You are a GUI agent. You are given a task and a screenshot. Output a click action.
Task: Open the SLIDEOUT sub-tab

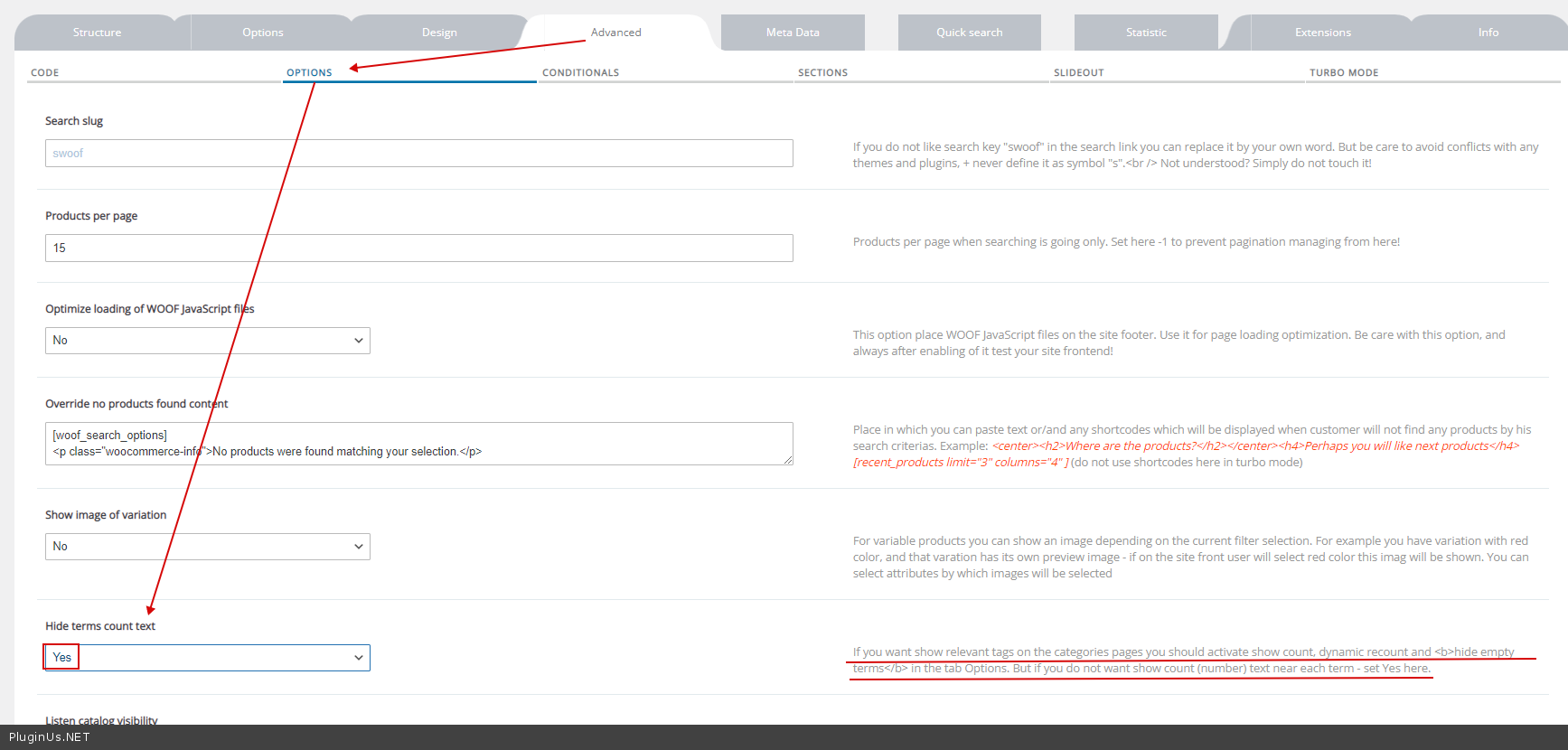pos(1078,73)
